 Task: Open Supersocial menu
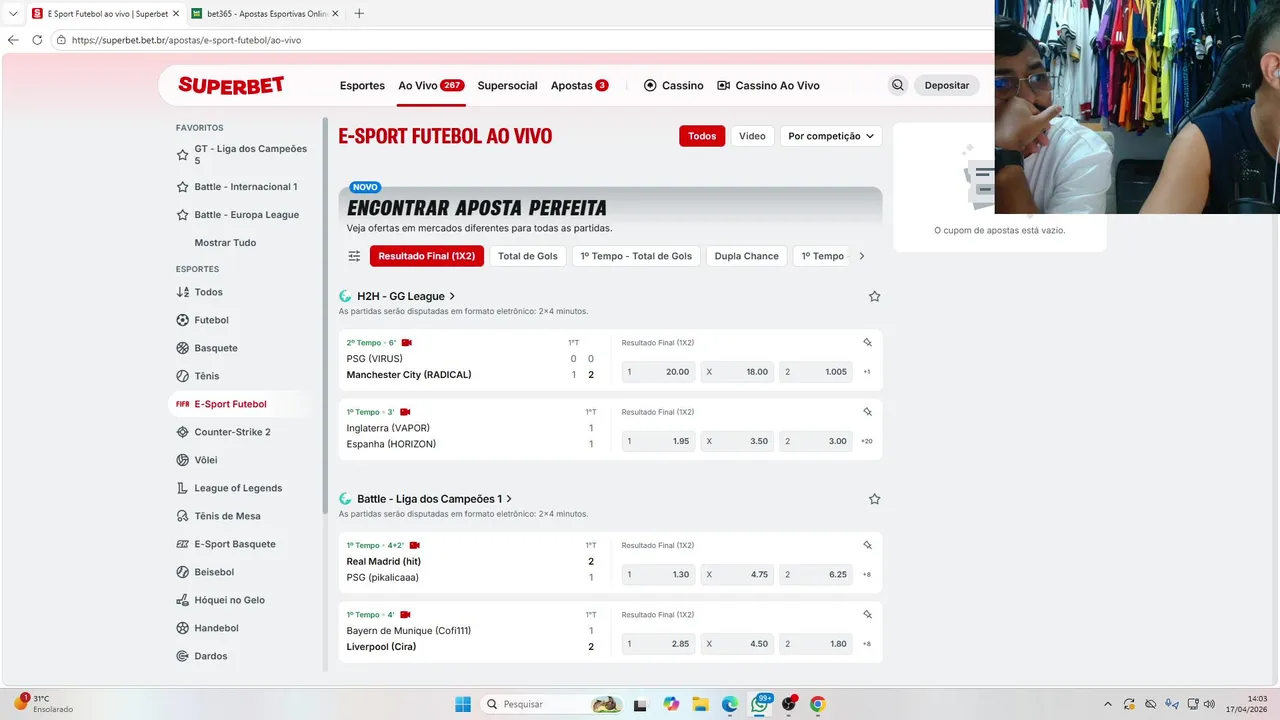tap(507, 85)
